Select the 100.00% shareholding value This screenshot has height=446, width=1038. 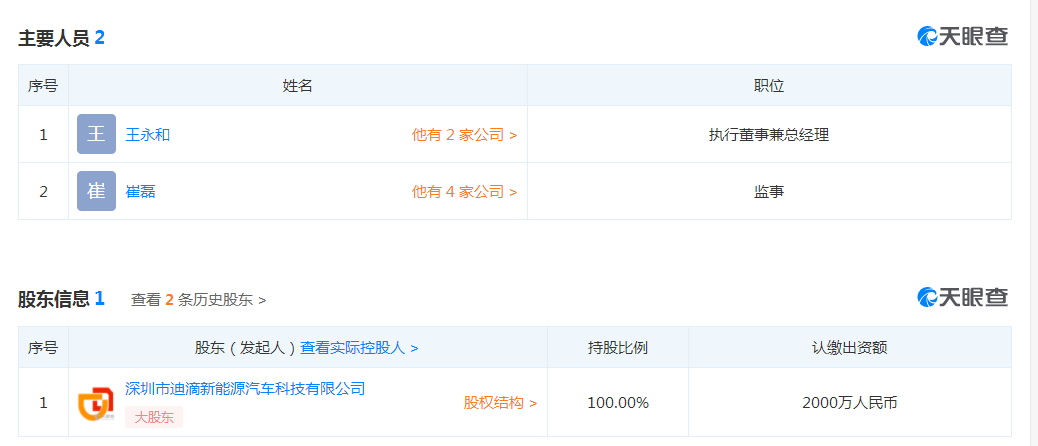click(x=618, y=402)
